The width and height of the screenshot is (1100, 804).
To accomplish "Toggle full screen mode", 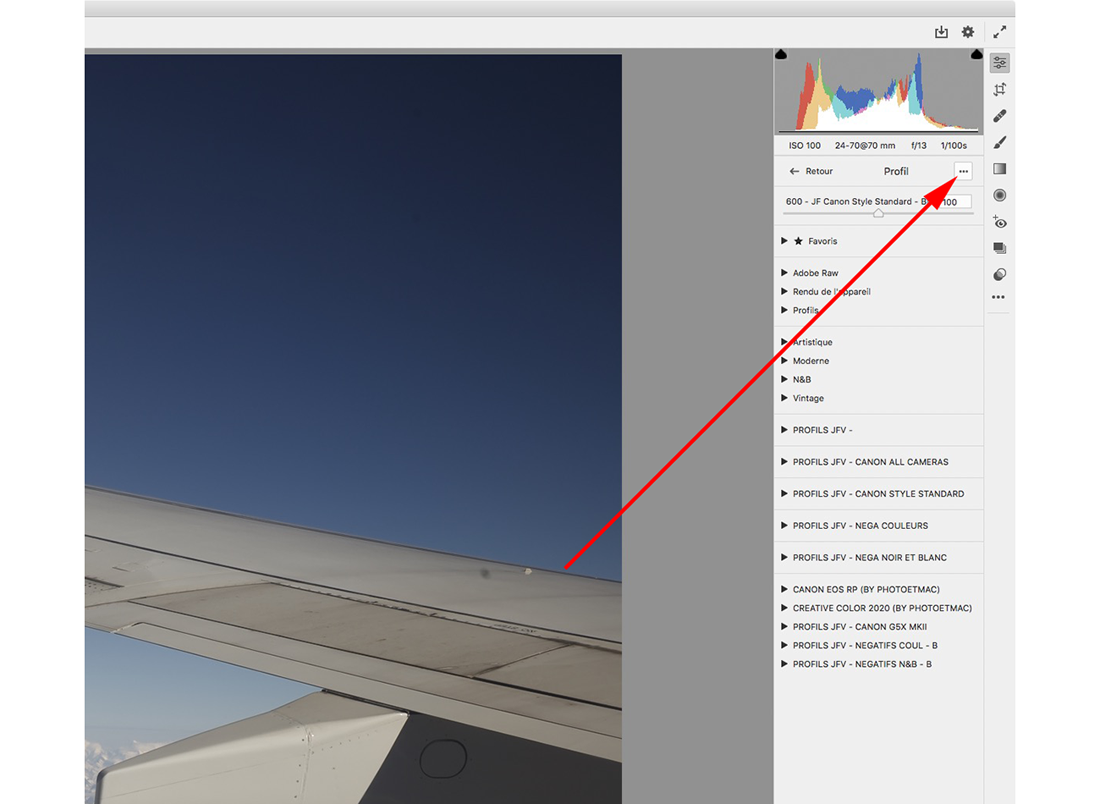I will [999, 32].
